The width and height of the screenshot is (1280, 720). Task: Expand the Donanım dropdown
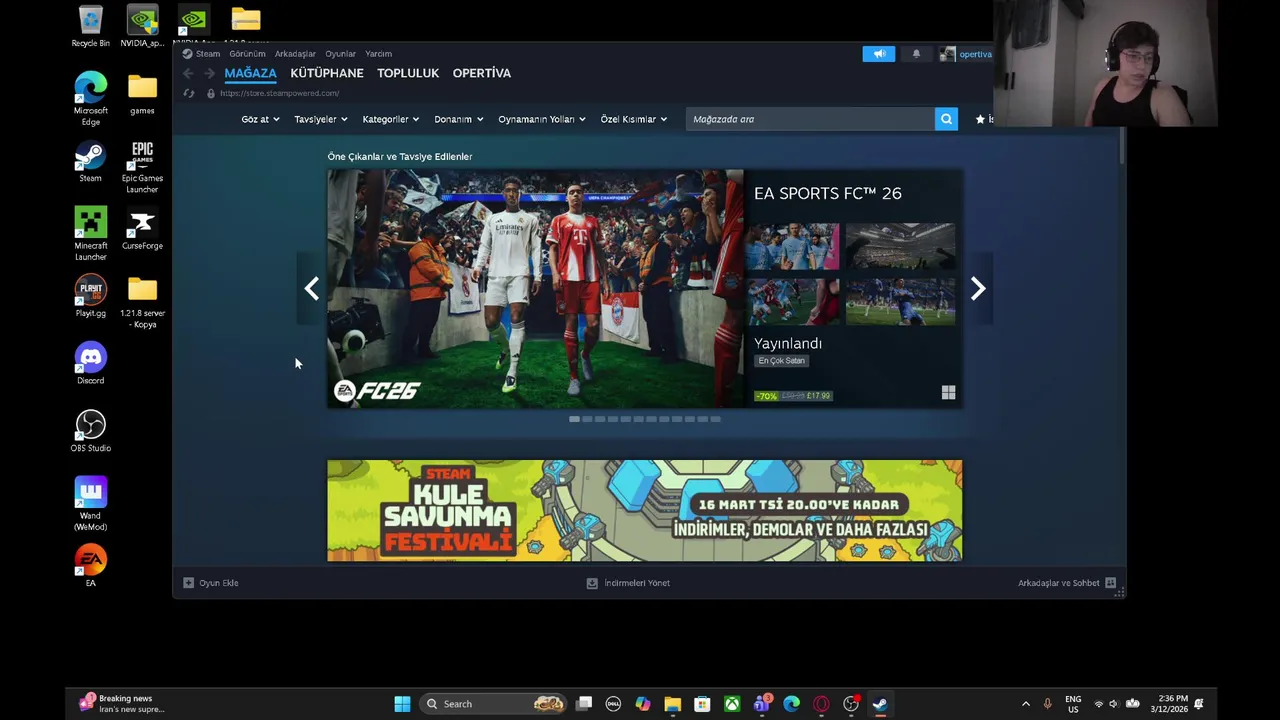459,119
